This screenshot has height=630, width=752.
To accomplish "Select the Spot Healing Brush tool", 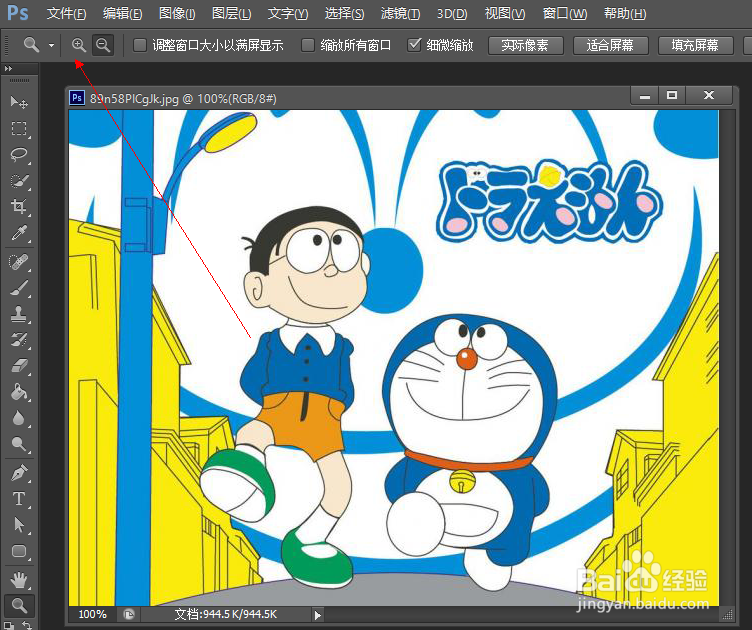I will coord(19,262).
